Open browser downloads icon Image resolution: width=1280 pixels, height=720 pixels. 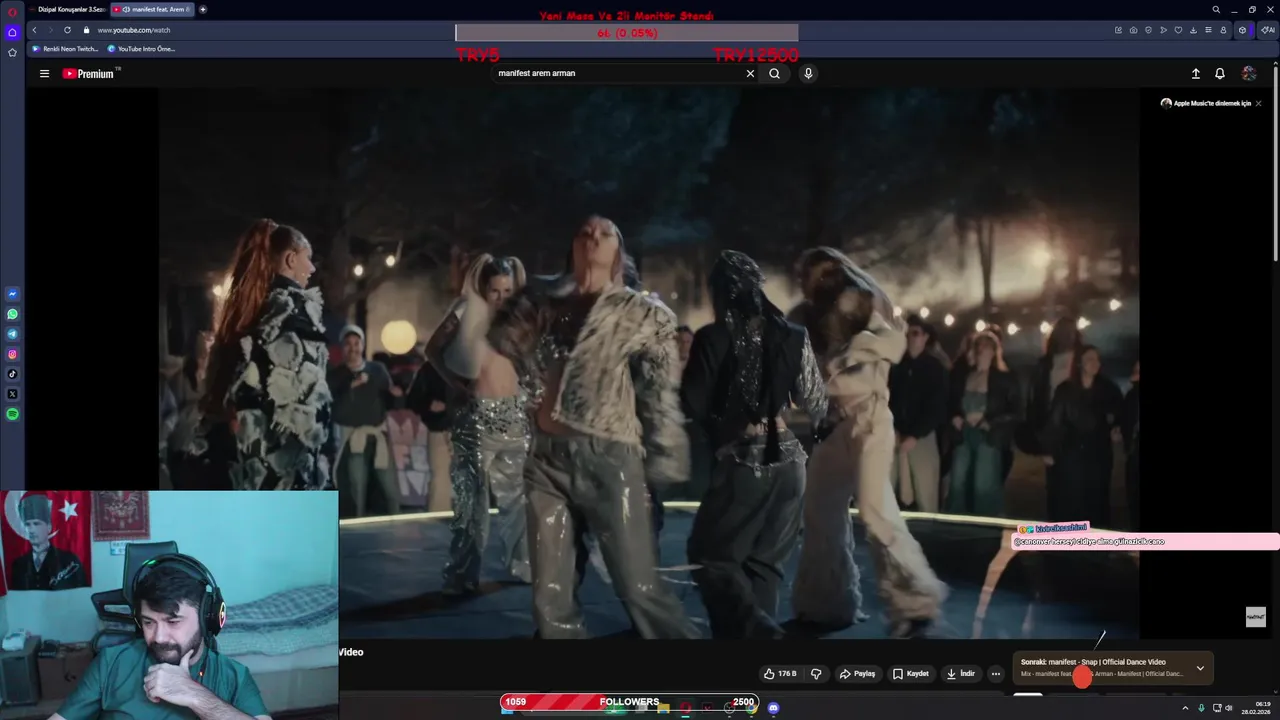tap(1193, 30)
